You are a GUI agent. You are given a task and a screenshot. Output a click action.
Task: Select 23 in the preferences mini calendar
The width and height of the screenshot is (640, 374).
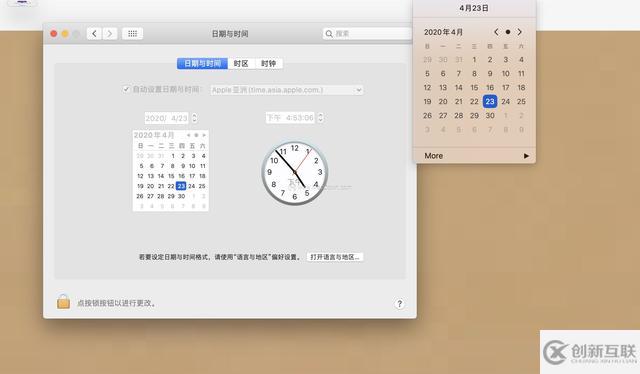tap(181, 186)
